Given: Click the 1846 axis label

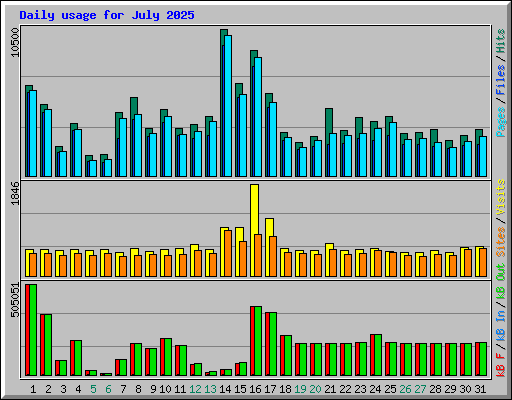Looking at the screenshot, I should [15, 193].
